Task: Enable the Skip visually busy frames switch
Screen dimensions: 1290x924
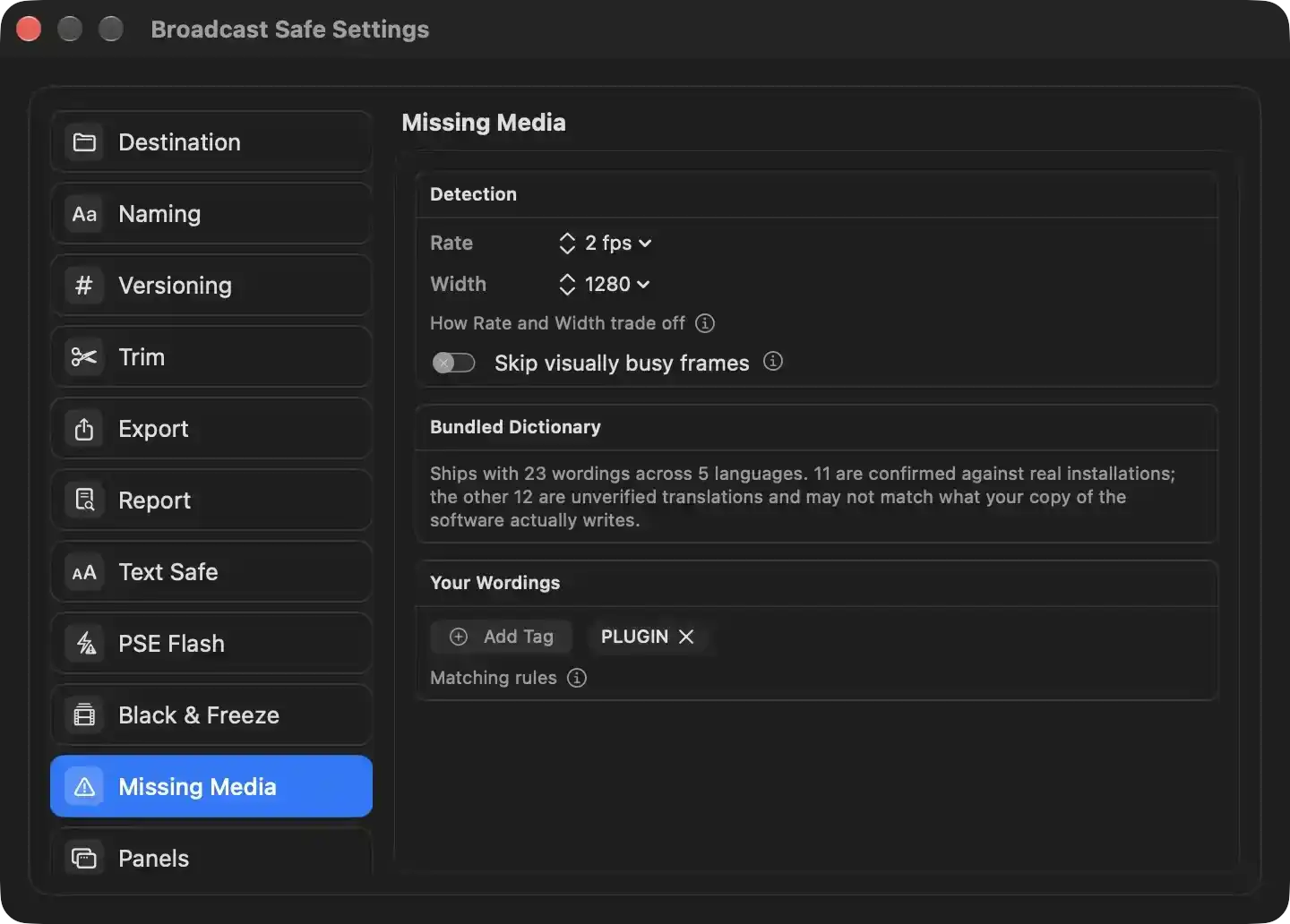Action: [x=453, y=363]
